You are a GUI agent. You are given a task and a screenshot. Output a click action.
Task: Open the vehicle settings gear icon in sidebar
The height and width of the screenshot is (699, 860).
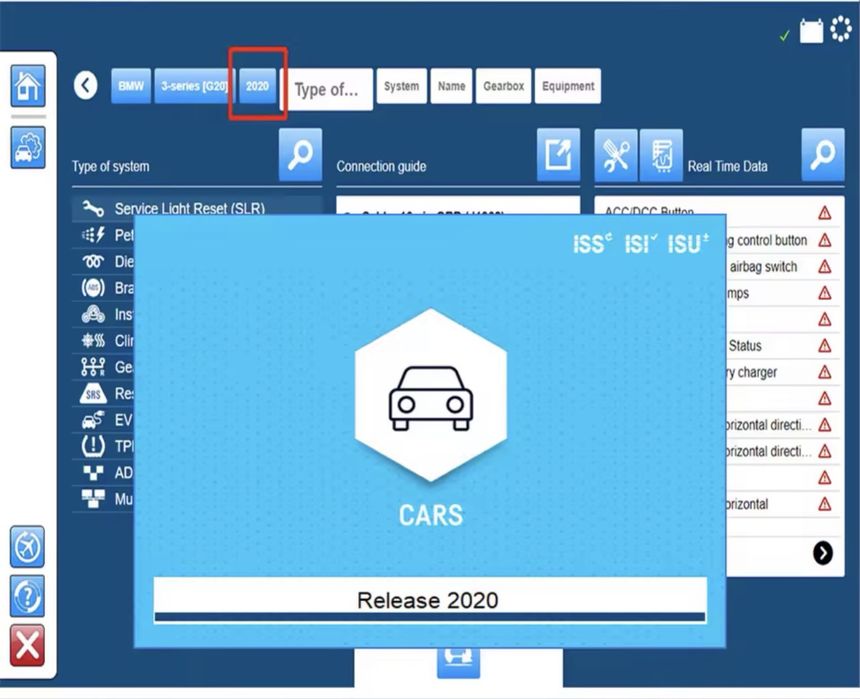28,147
